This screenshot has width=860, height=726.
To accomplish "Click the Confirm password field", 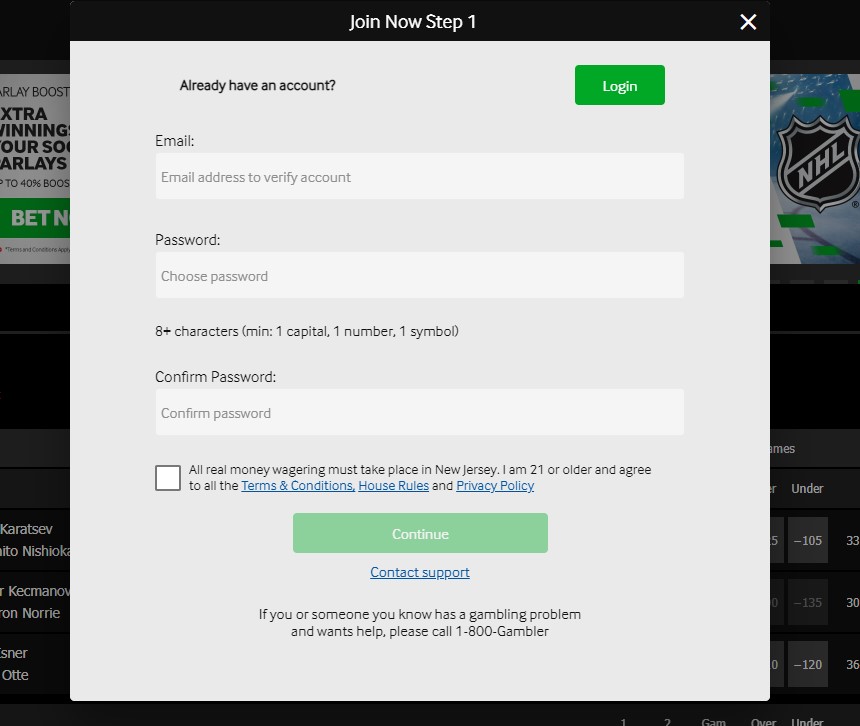I will coord(420,412).
